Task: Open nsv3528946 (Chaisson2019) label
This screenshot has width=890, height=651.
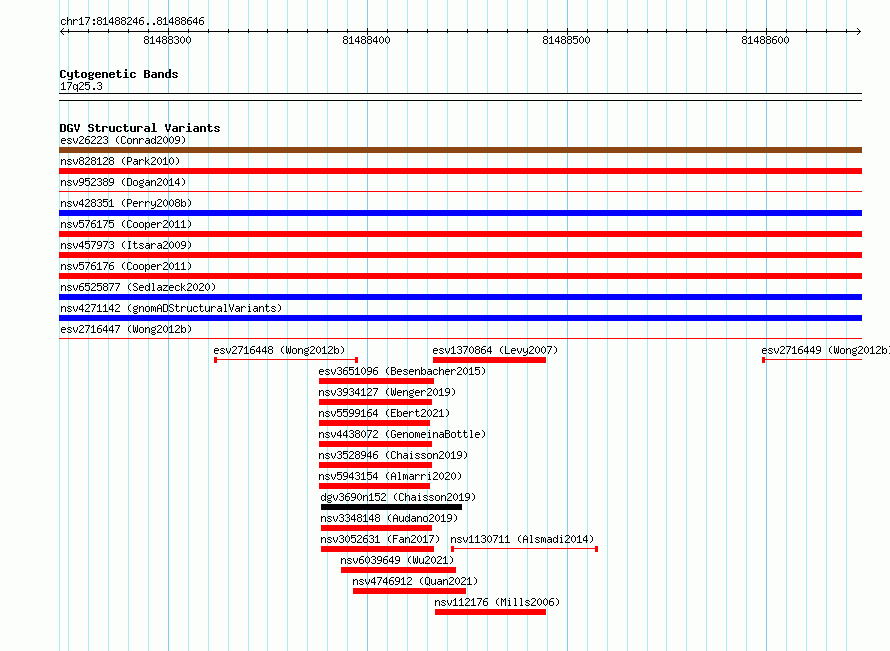Action: click(393, 455)
